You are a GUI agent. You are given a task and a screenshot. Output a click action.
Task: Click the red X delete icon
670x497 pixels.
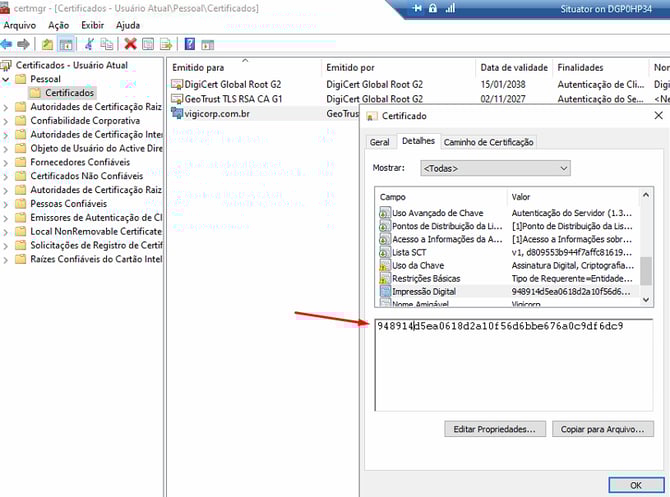click(x=130, y=44)
